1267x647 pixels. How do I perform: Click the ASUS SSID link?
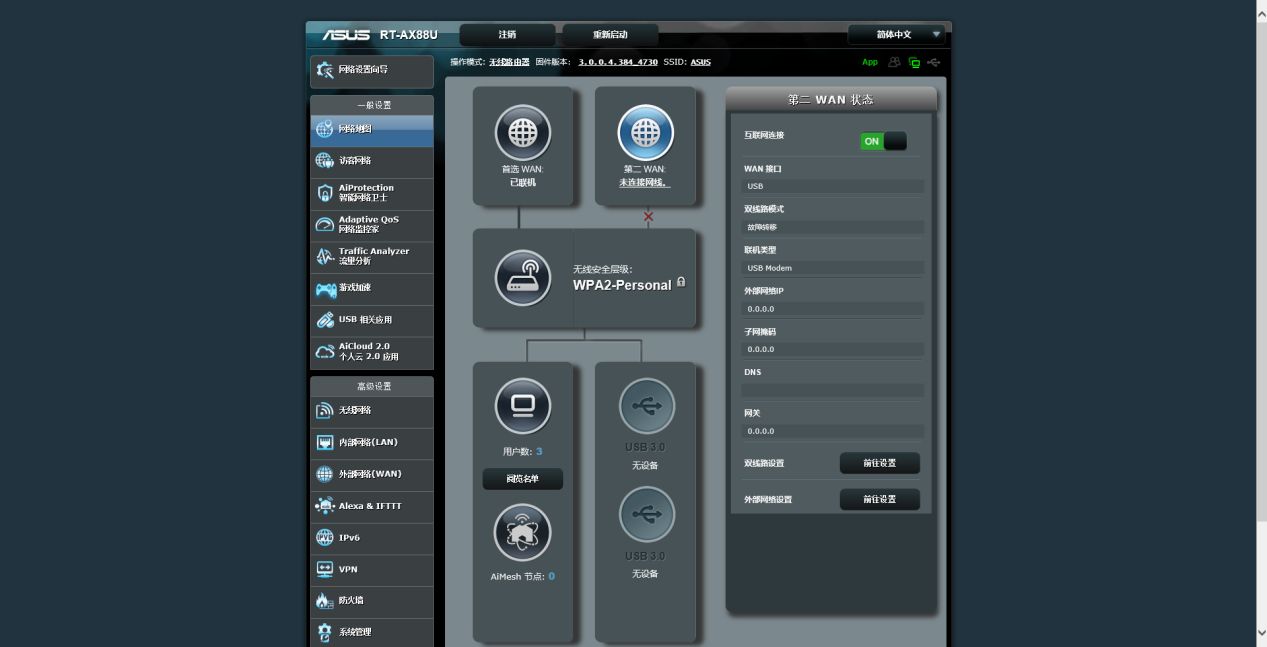700,62
